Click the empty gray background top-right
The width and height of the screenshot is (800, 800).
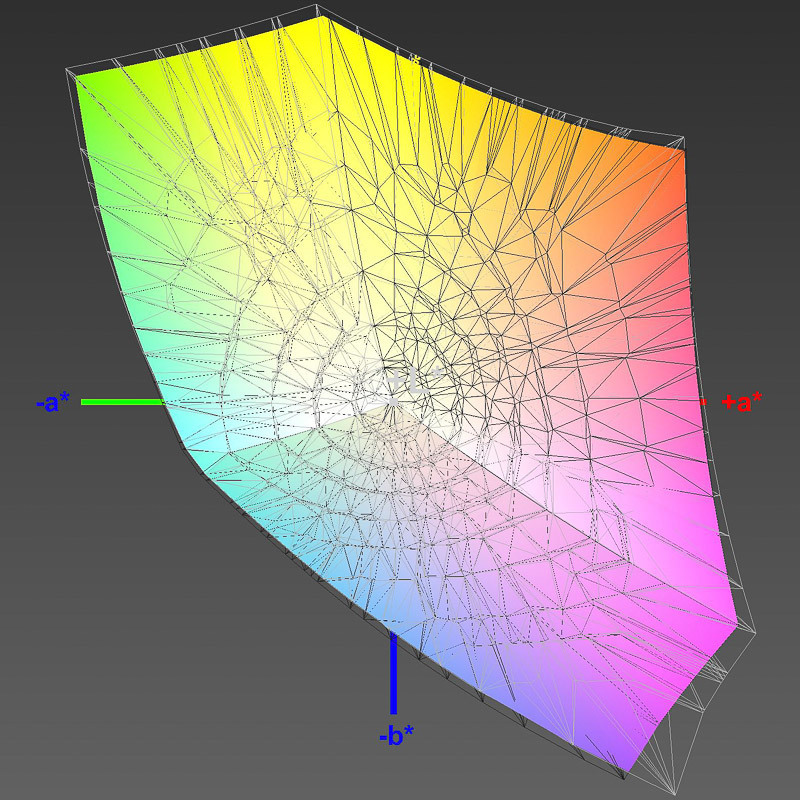coord(740,50)
